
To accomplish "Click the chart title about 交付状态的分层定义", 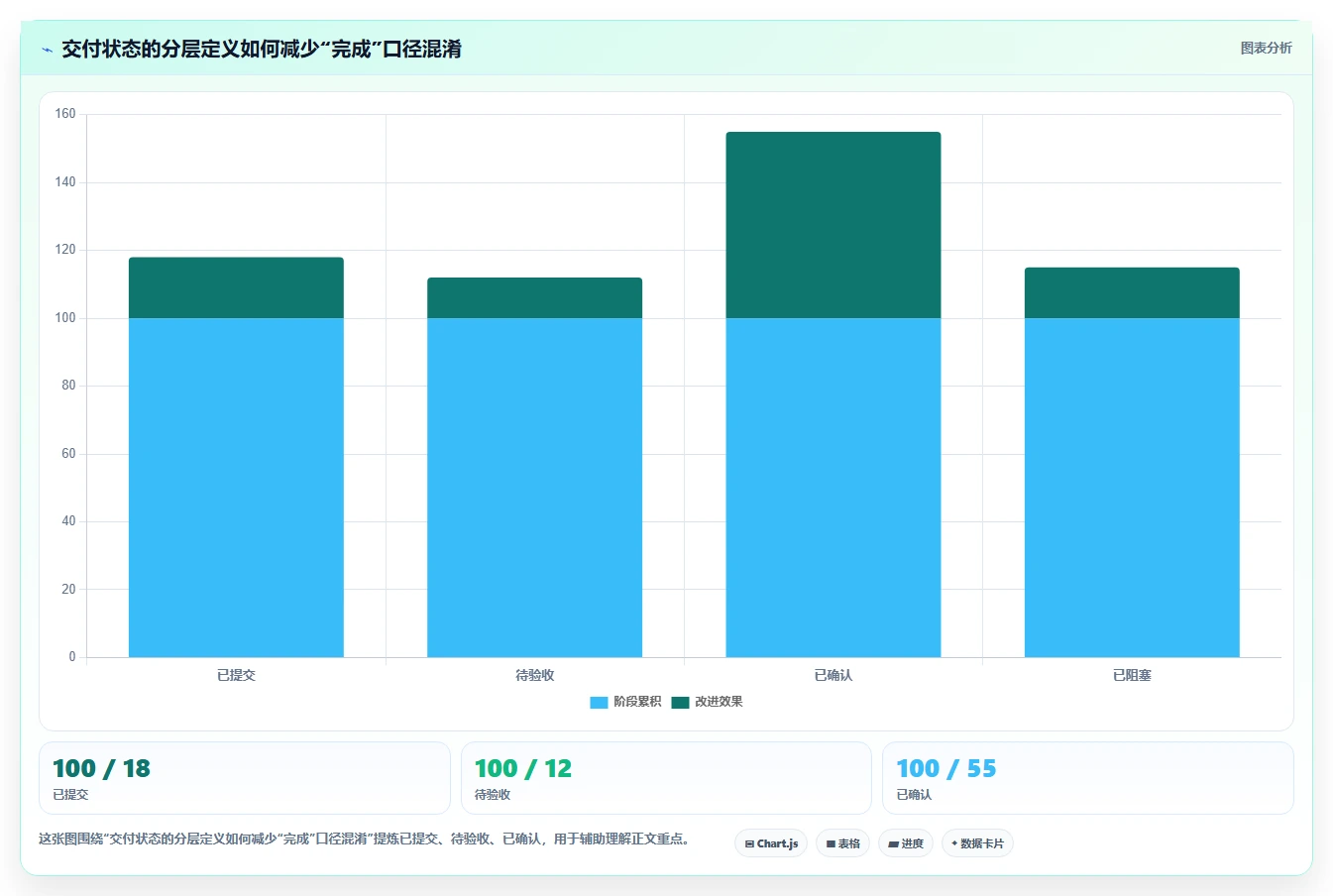I will point(262,50).
